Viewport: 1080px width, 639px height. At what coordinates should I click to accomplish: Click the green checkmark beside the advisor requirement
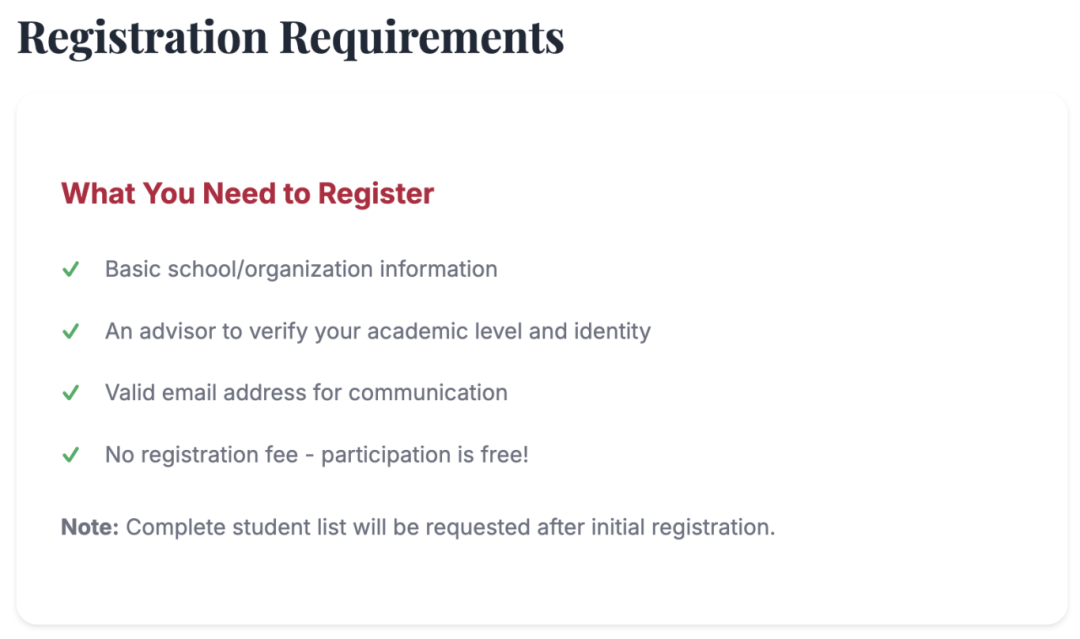pyautogui.click(x=71, y=332)
